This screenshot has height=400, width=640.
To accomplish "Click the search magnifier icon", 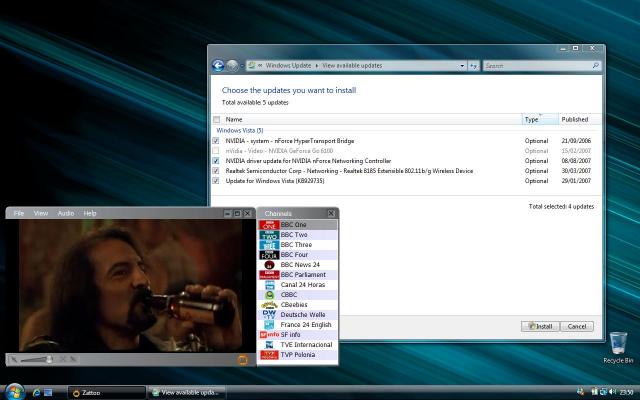I will 596,65.
